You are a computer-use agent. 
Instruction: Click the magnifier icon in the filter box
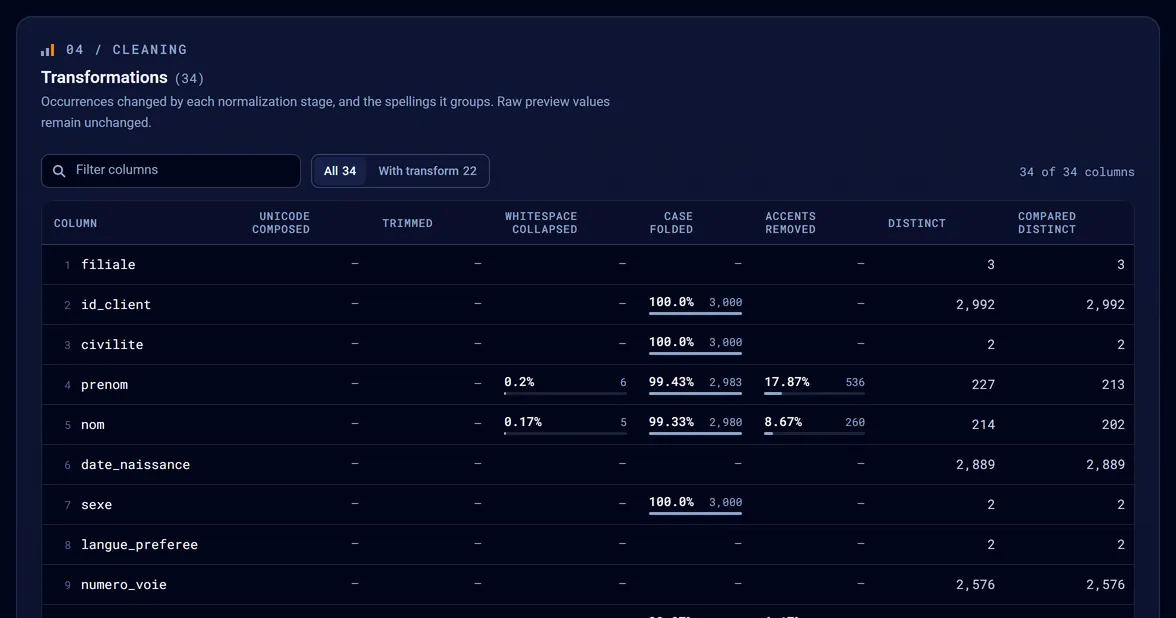click(59, 171)
